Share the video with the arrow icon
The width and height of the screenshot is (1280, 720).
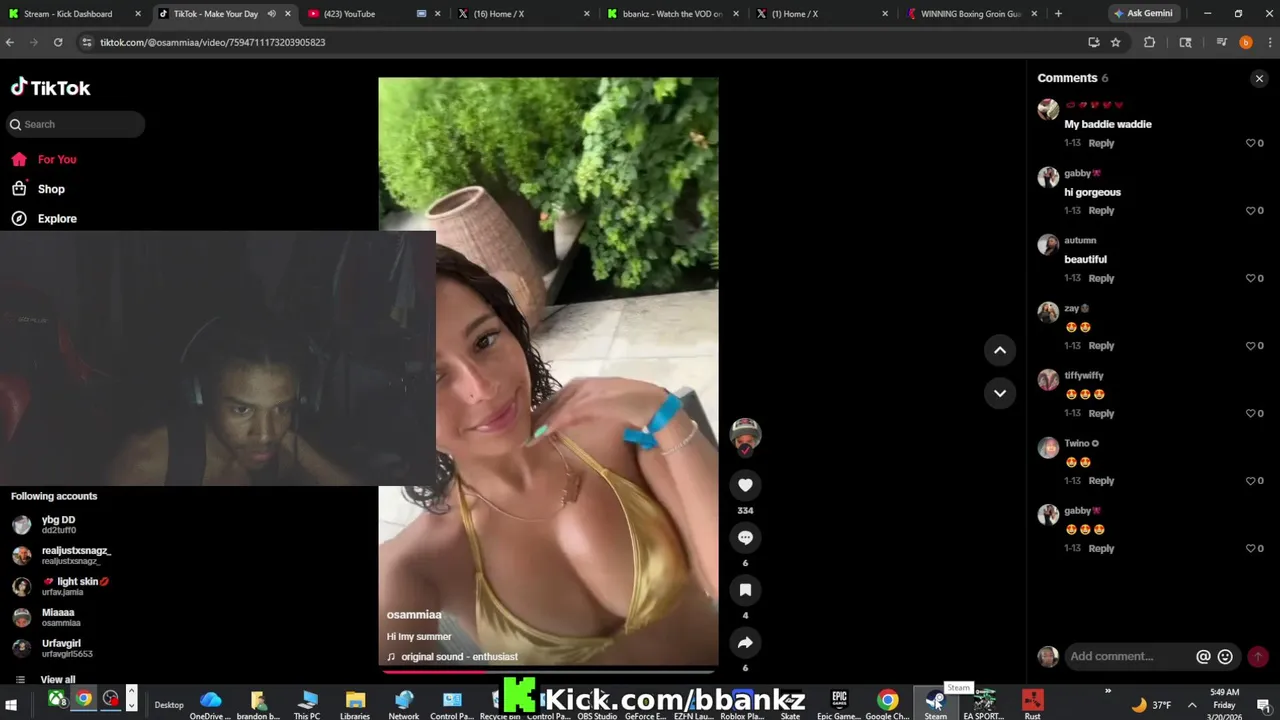[745, 643]
